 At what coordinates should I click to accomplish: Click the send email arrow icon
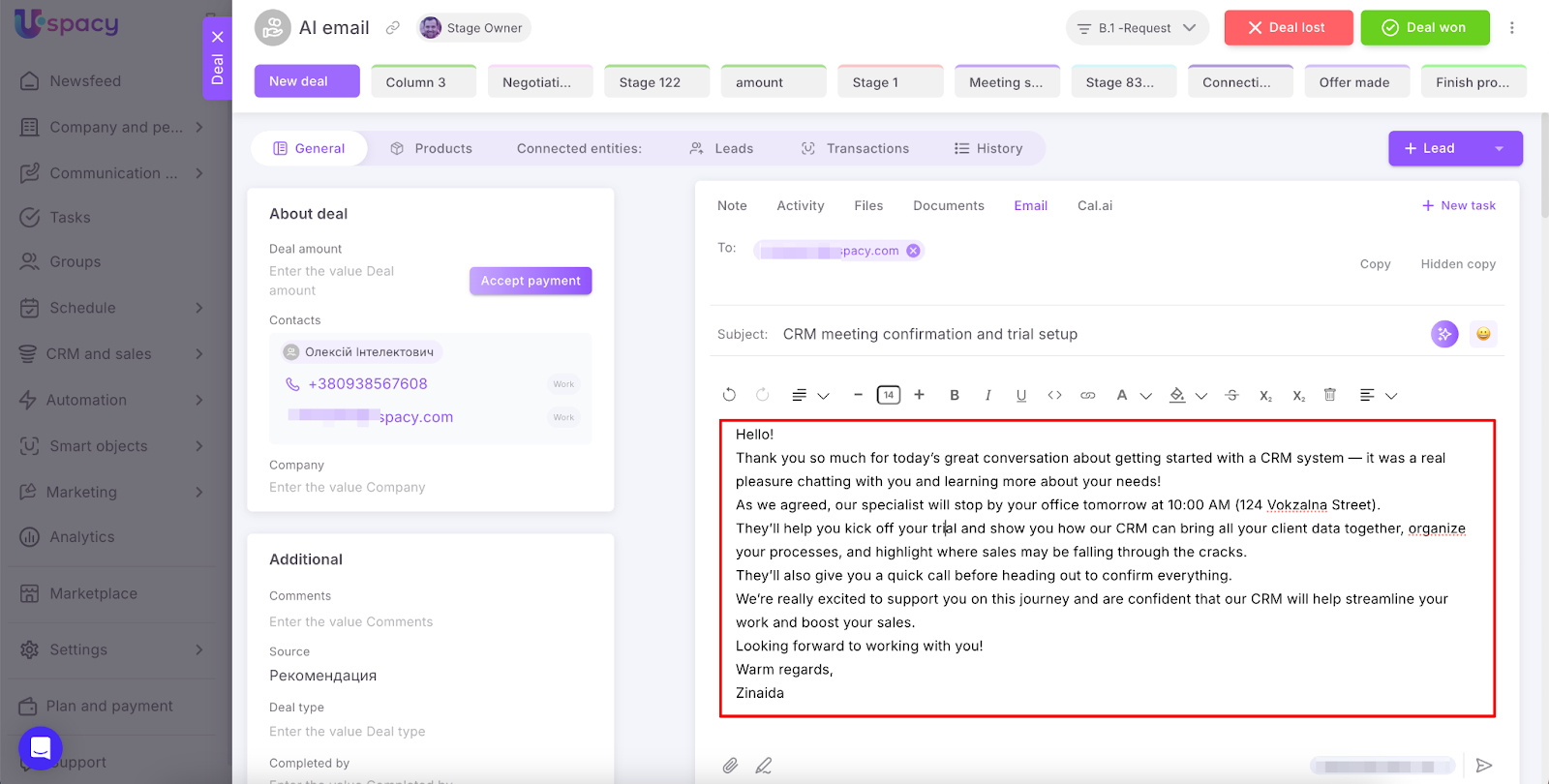click(x=1483, y=766)
